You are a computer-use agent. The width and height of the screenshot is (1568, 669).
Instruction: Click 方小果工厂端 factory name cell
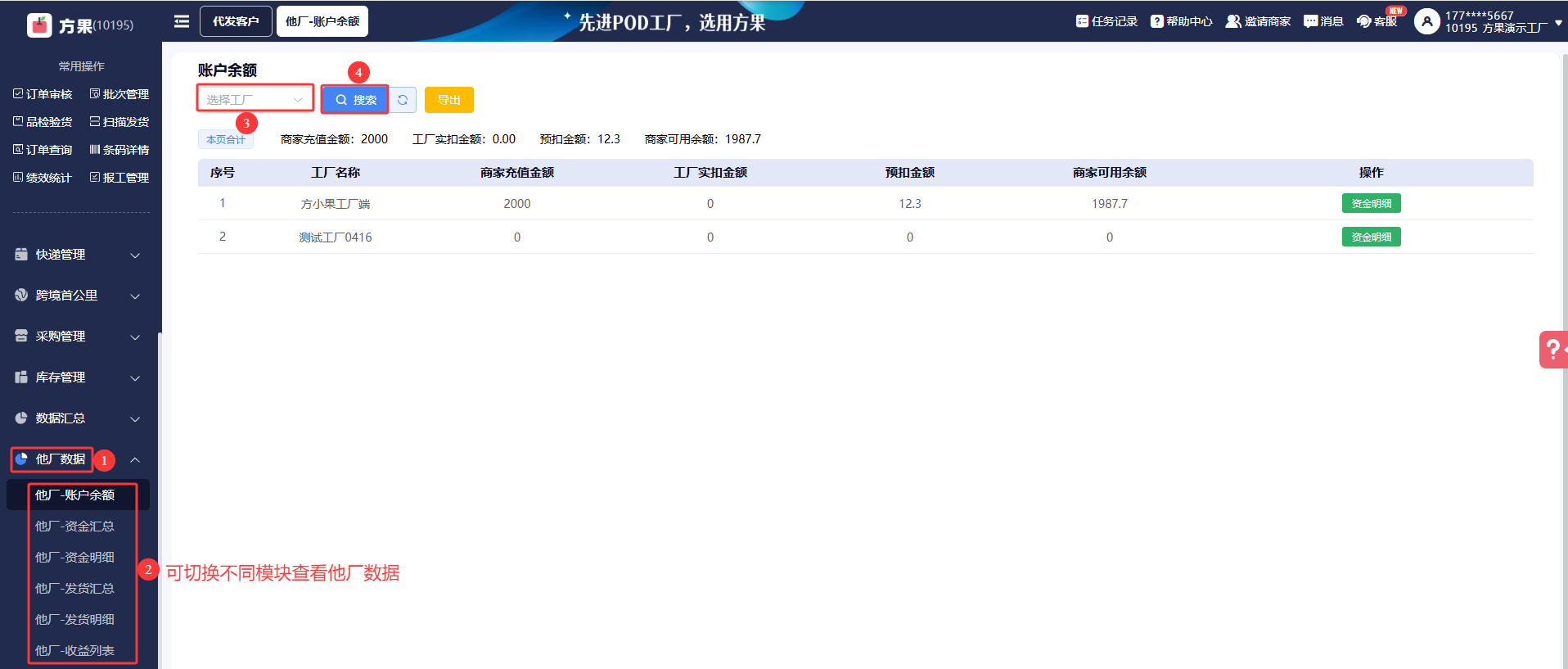click(x=336, y=204)
